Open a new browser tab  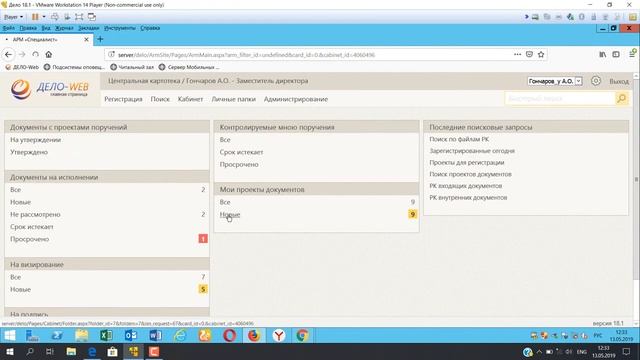[100, 39]
